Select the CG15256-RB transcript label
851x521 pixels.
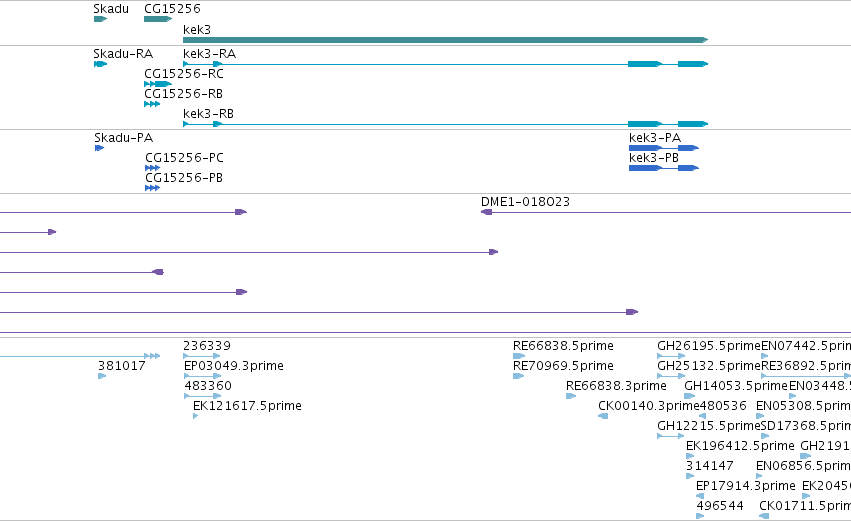(183, 94)
